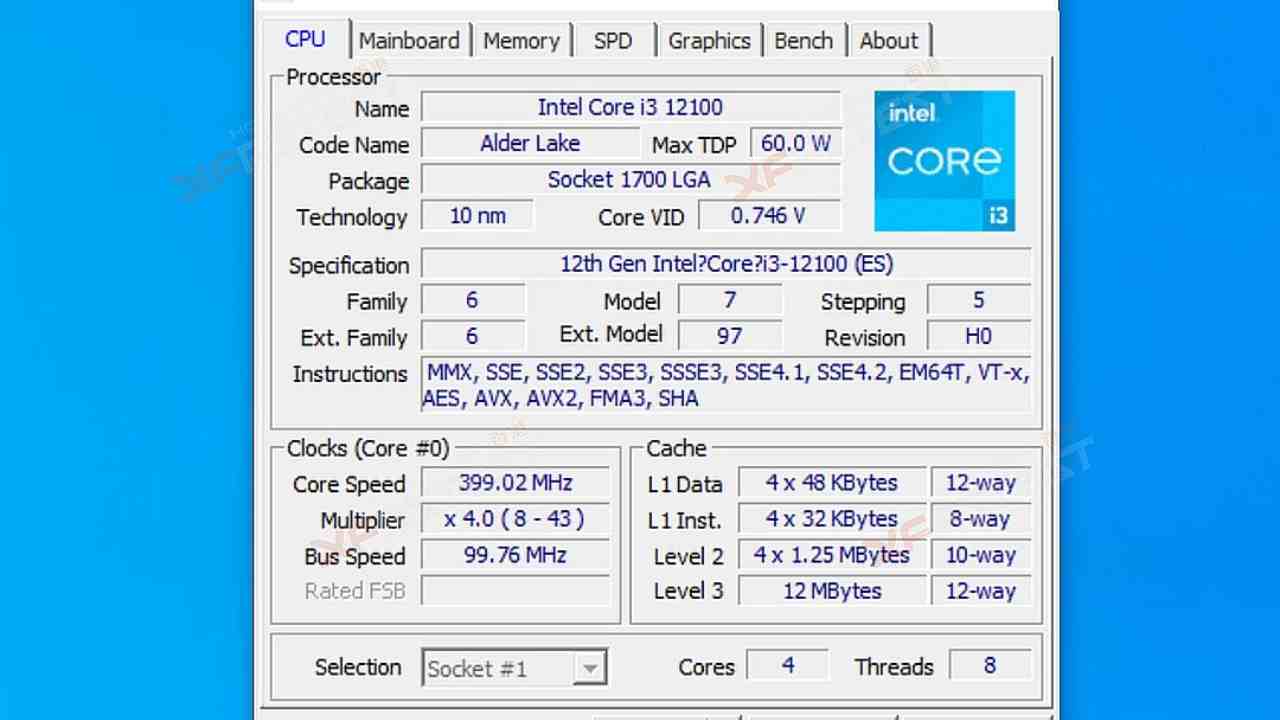The width and height of the screenshot is (1280, 720).
Task: Select the CPU tab
Action: (305, 39)
